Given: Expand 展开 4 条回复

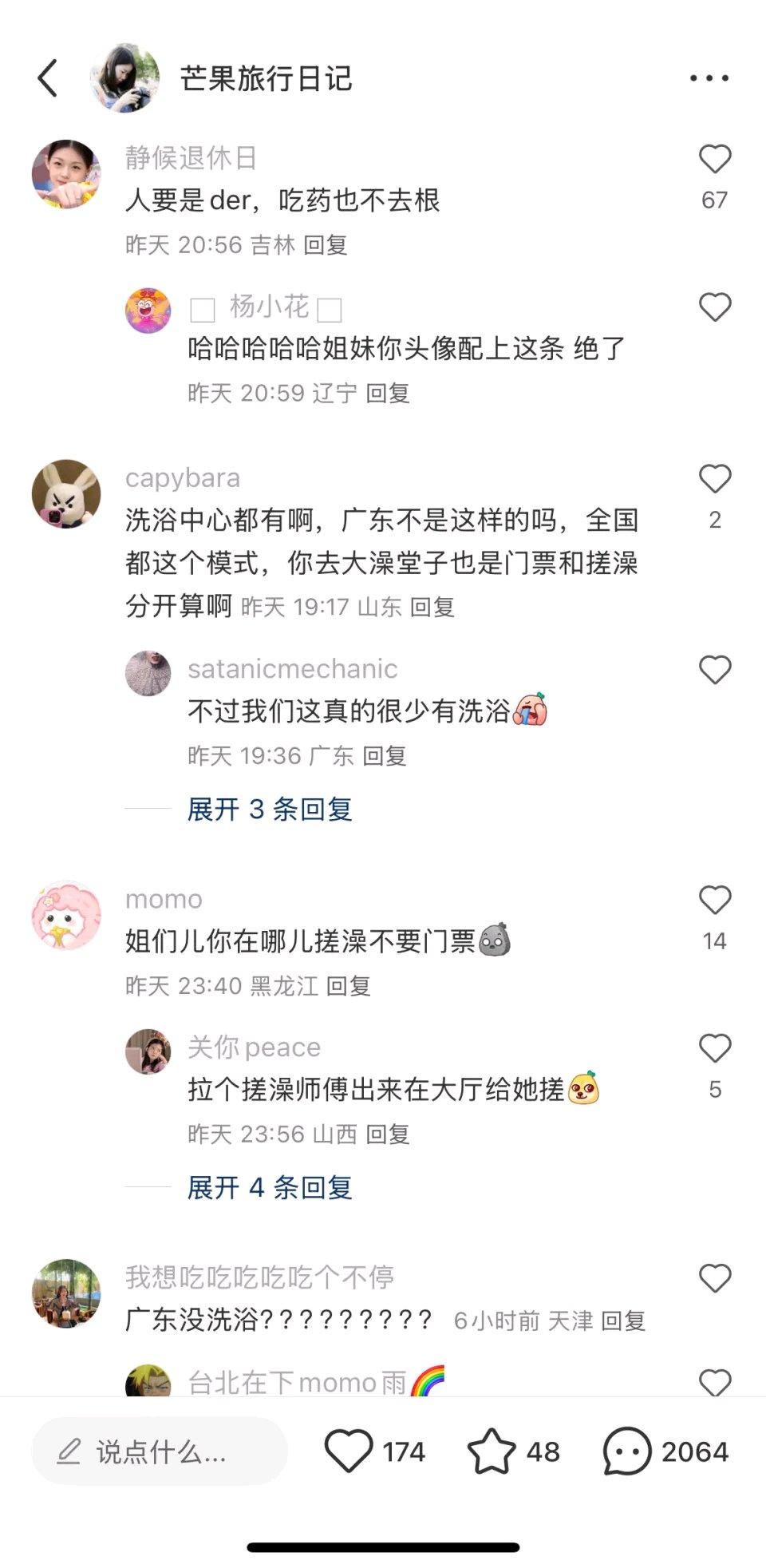Looking at the screenshot, I should coord(270,1187).
